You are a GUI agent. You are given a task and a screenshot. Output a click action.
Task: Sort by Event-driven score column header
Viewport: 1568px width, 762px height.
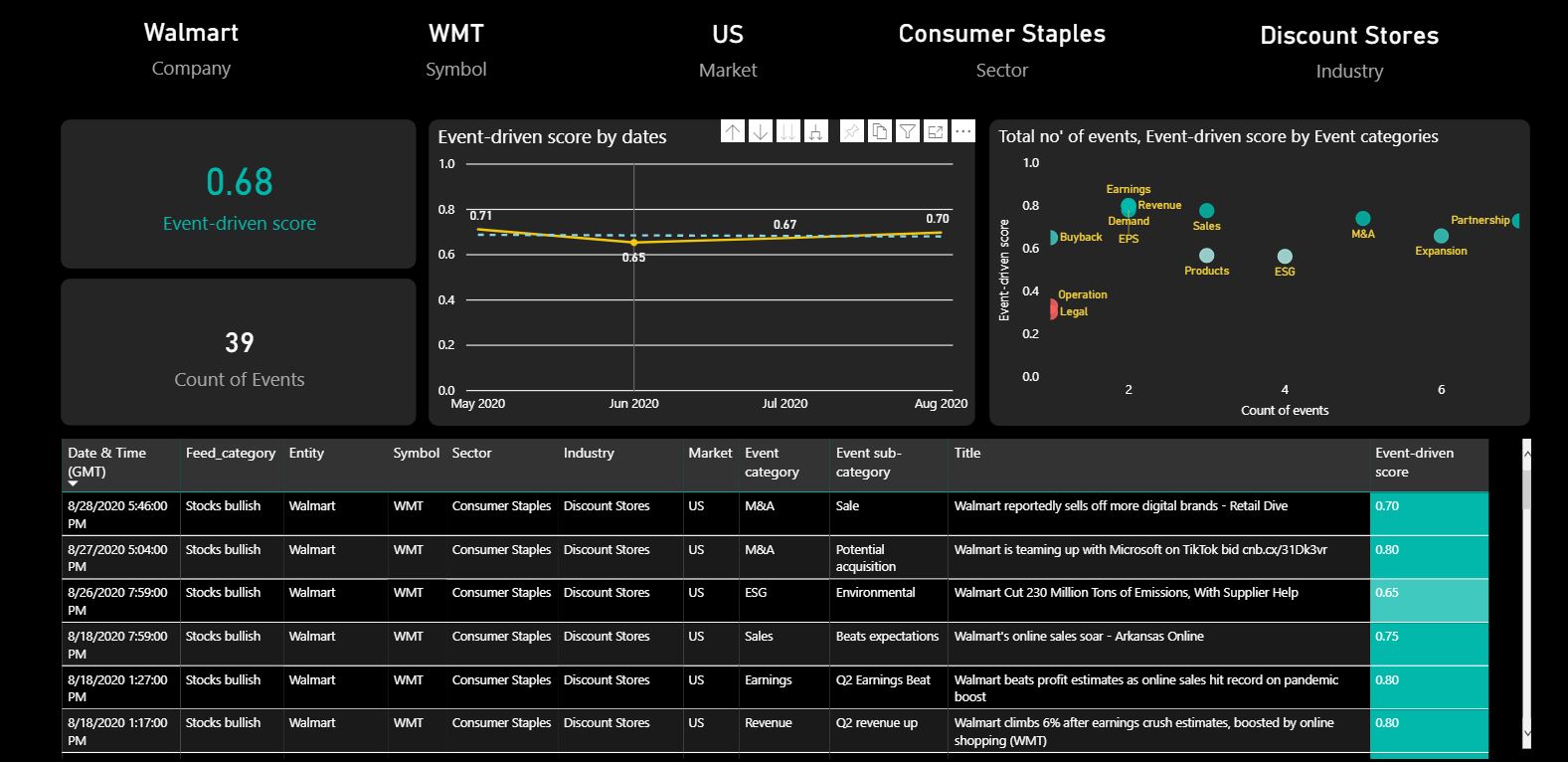tap(1415, 463)
